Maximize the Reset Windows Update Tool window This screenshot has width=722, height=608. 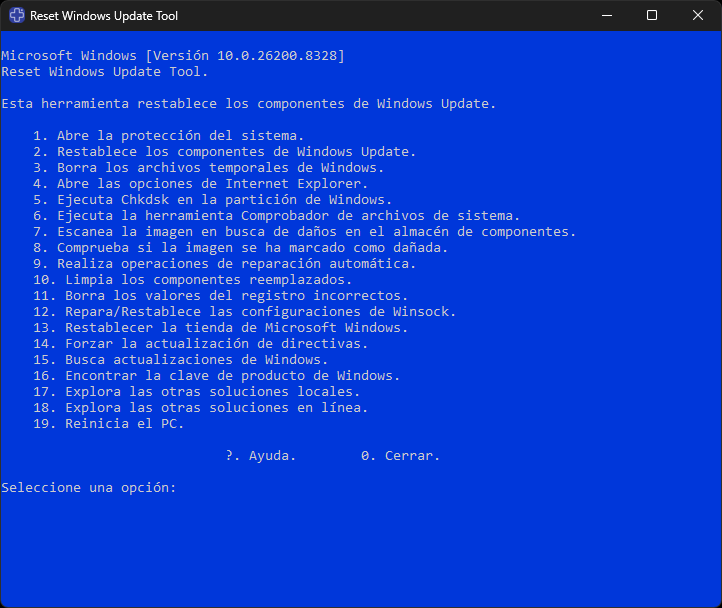pos(652,15)
